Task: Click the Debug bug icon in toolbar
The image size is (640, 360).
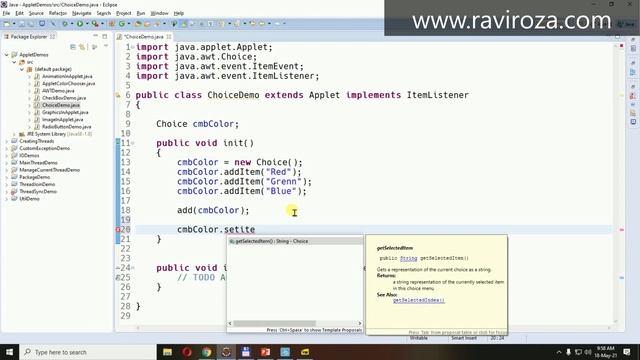Action: click(64, 24)
